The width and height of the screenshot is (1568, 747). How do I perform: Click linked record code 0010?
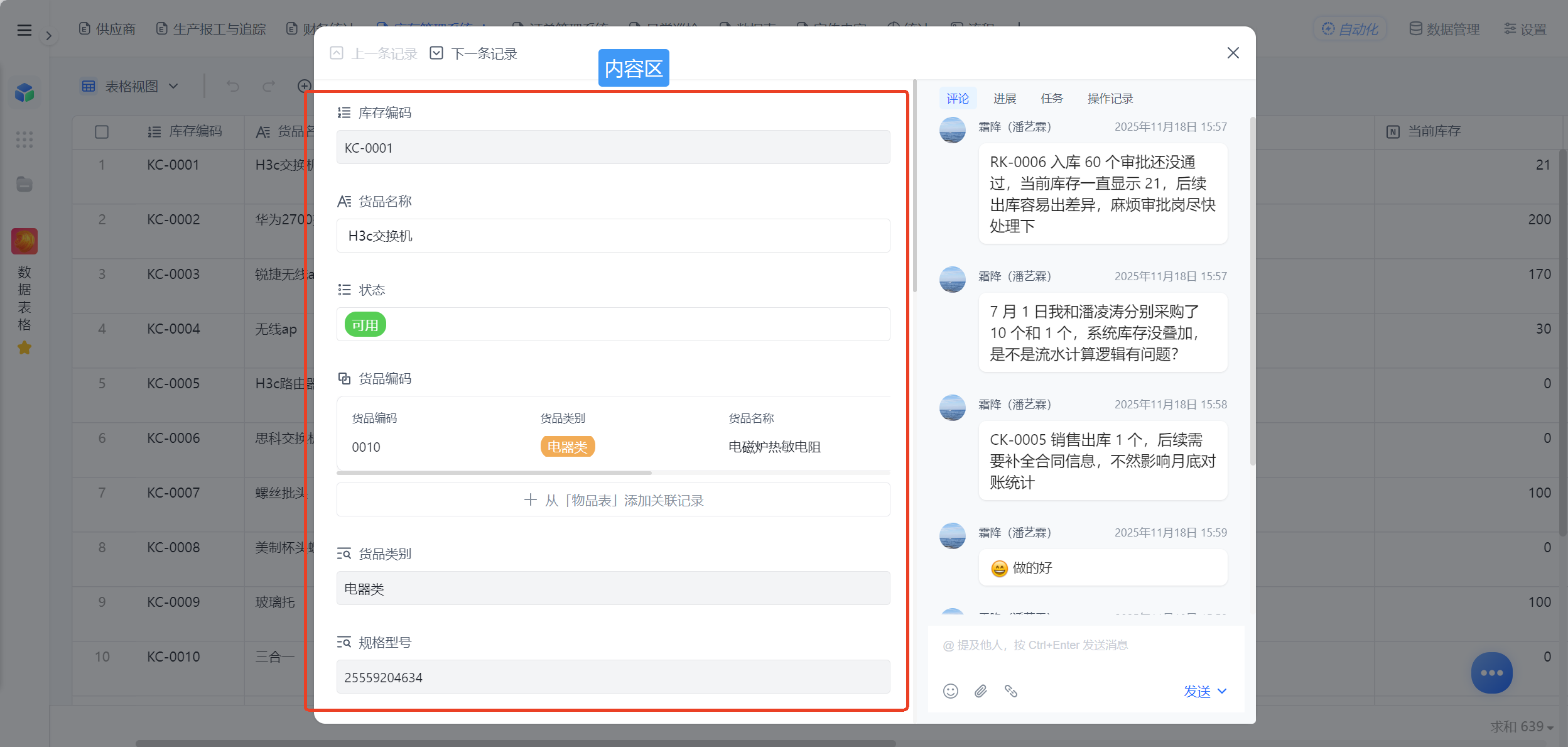pos(366,447)
